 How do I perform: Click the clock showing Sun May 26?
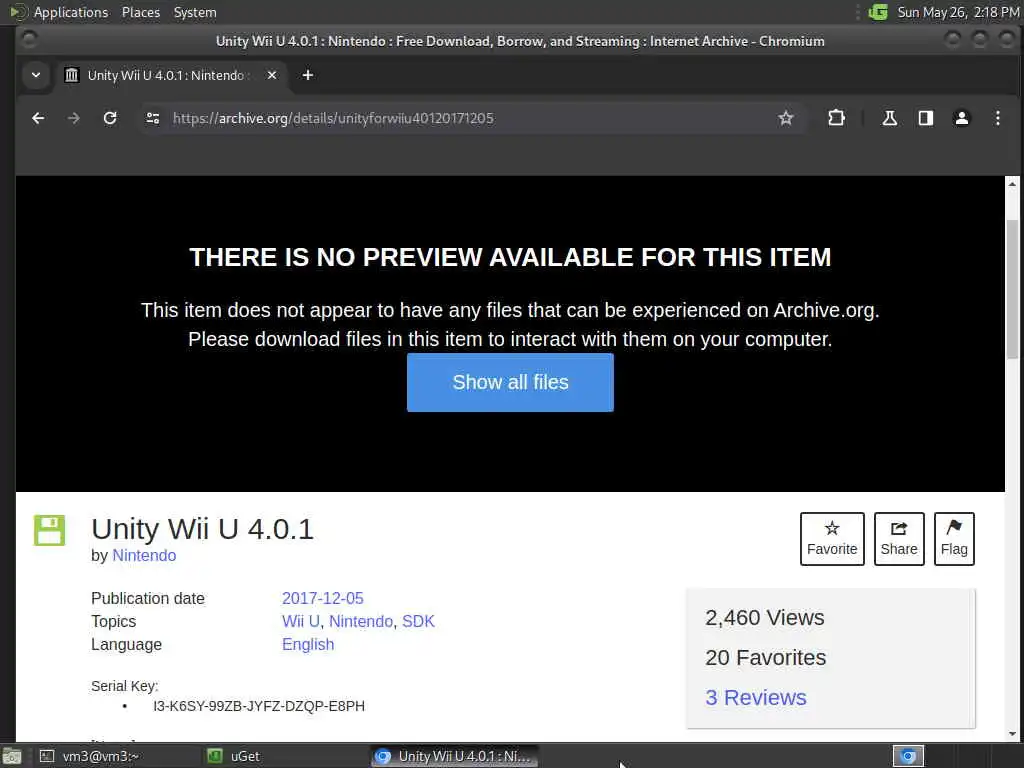point(958,12)
